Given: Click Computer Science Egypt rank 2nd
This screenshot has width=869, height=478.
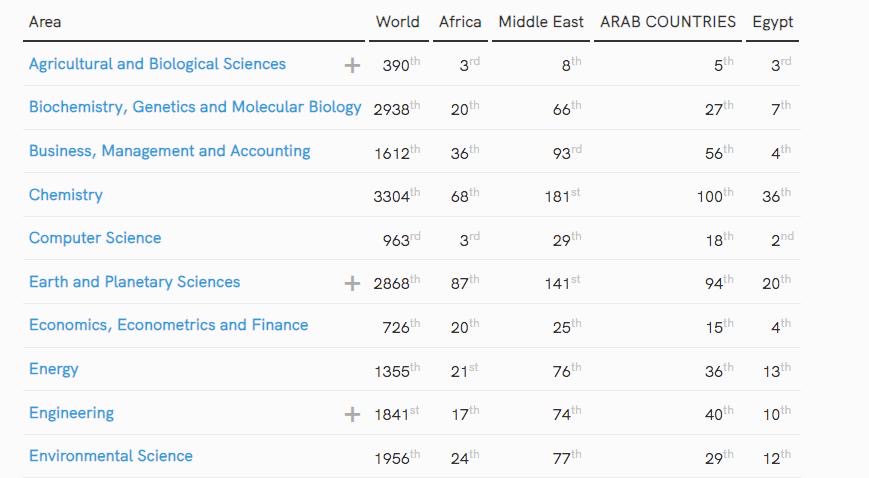Looking at the screenshot, I should (x=776, y=239).
